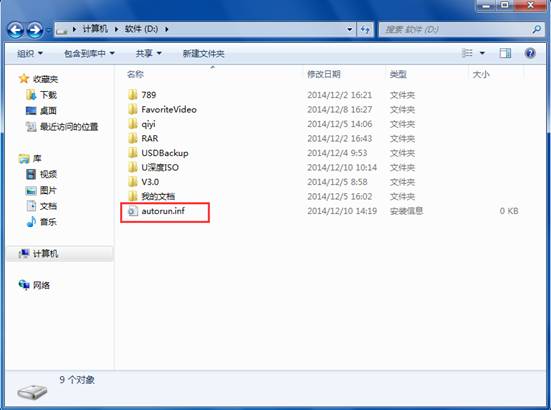551x410 pixels.
Task: Open the help question mark icon
Action: click(530, 53)
